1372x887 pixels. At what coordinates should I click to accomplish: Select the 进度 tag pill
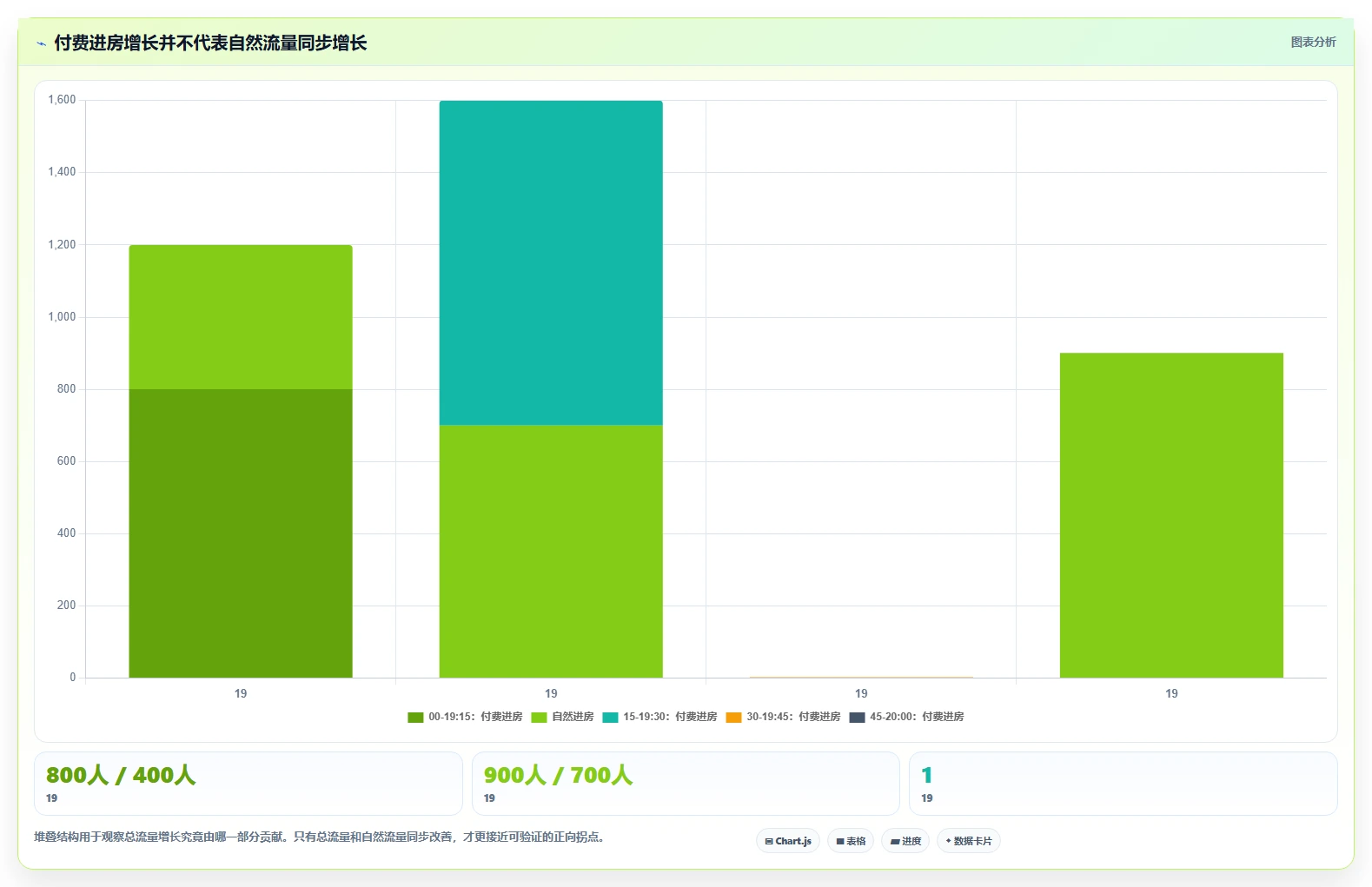coord(905,841)
